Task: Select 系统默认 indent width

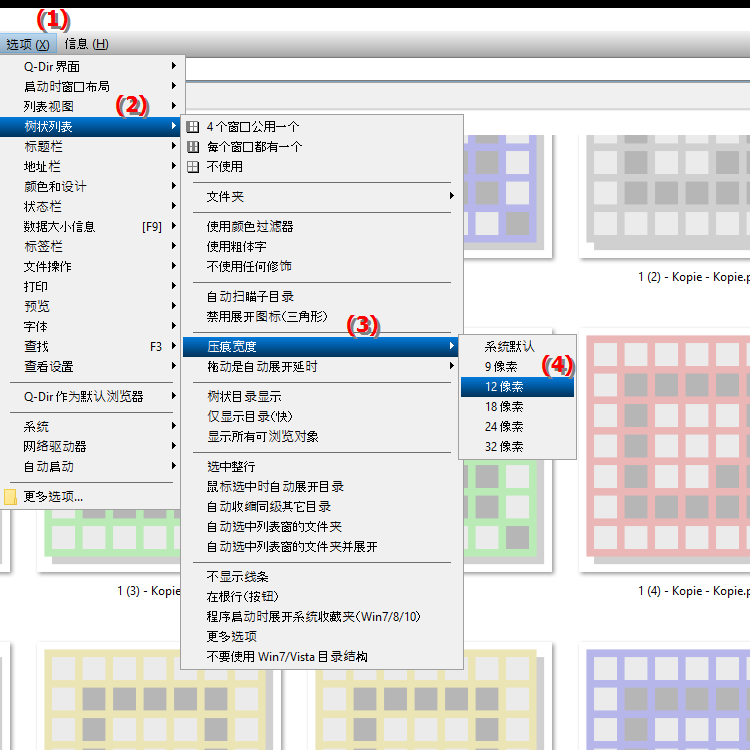Action: 518,347
